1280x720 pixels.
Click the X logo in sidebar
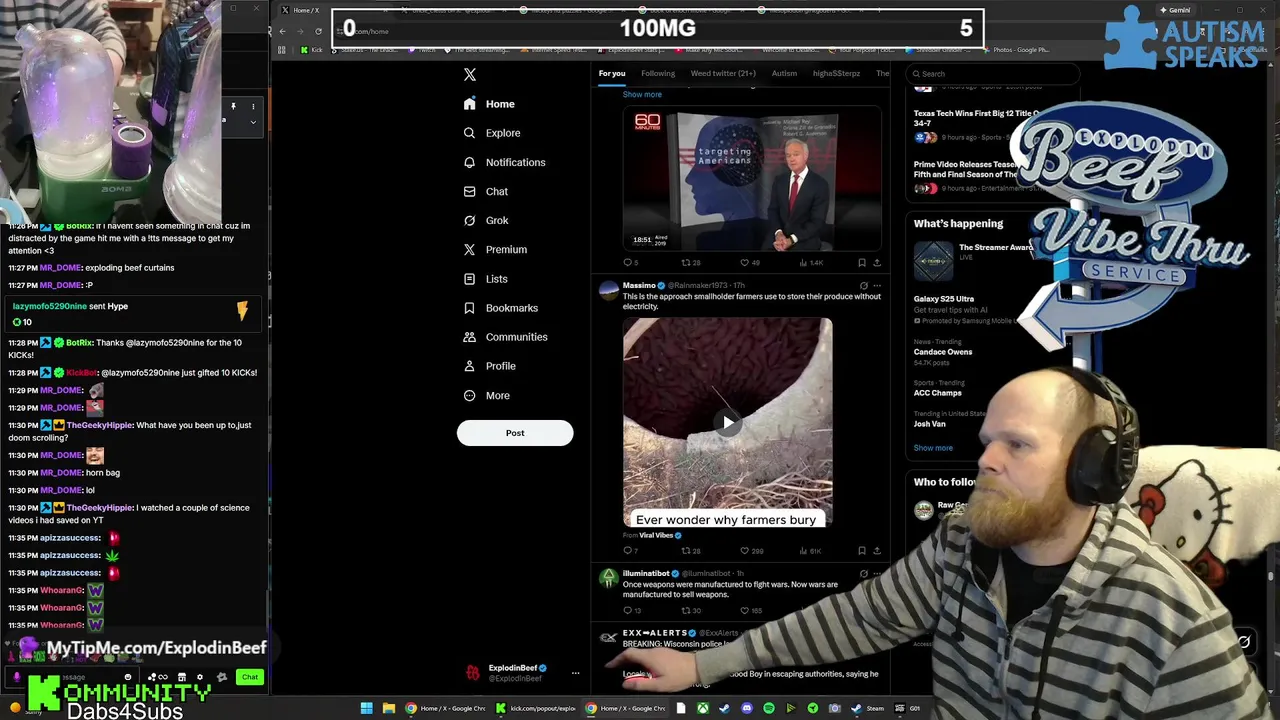point(470,74)
